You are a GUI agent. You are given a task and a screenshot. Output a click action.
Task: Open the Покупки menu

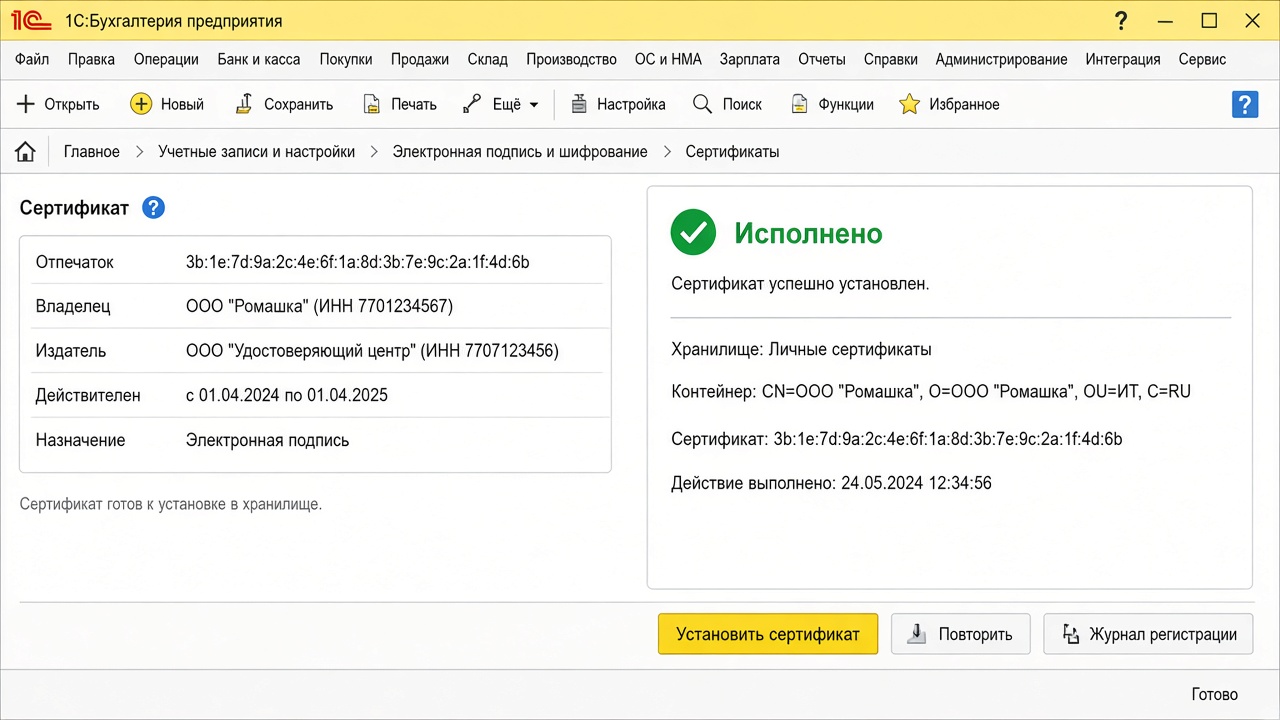(x=346, y=59)
